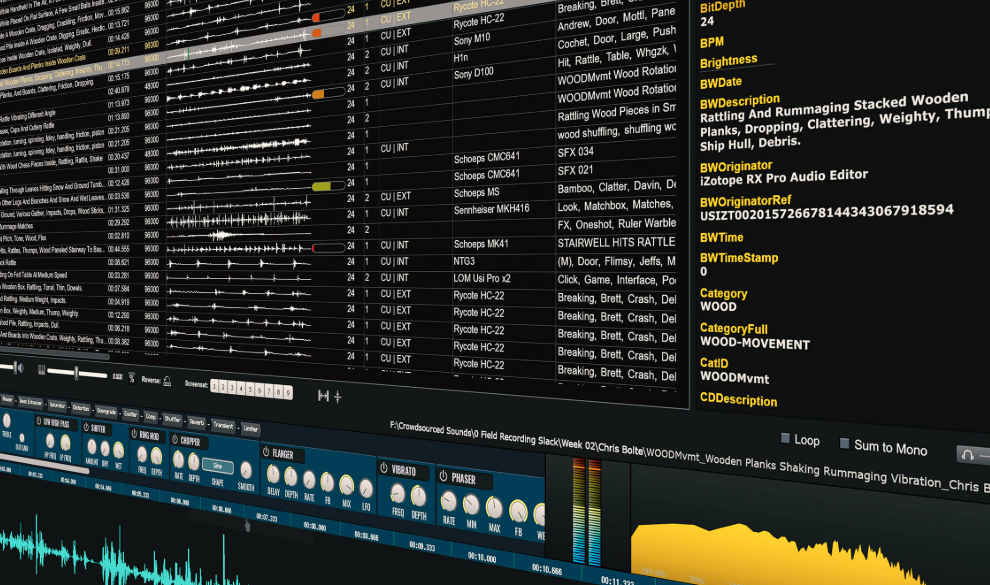Screen dimensions: 990x585
Task: Toggle the Shifter effect power icon
Action: (85, 428)
